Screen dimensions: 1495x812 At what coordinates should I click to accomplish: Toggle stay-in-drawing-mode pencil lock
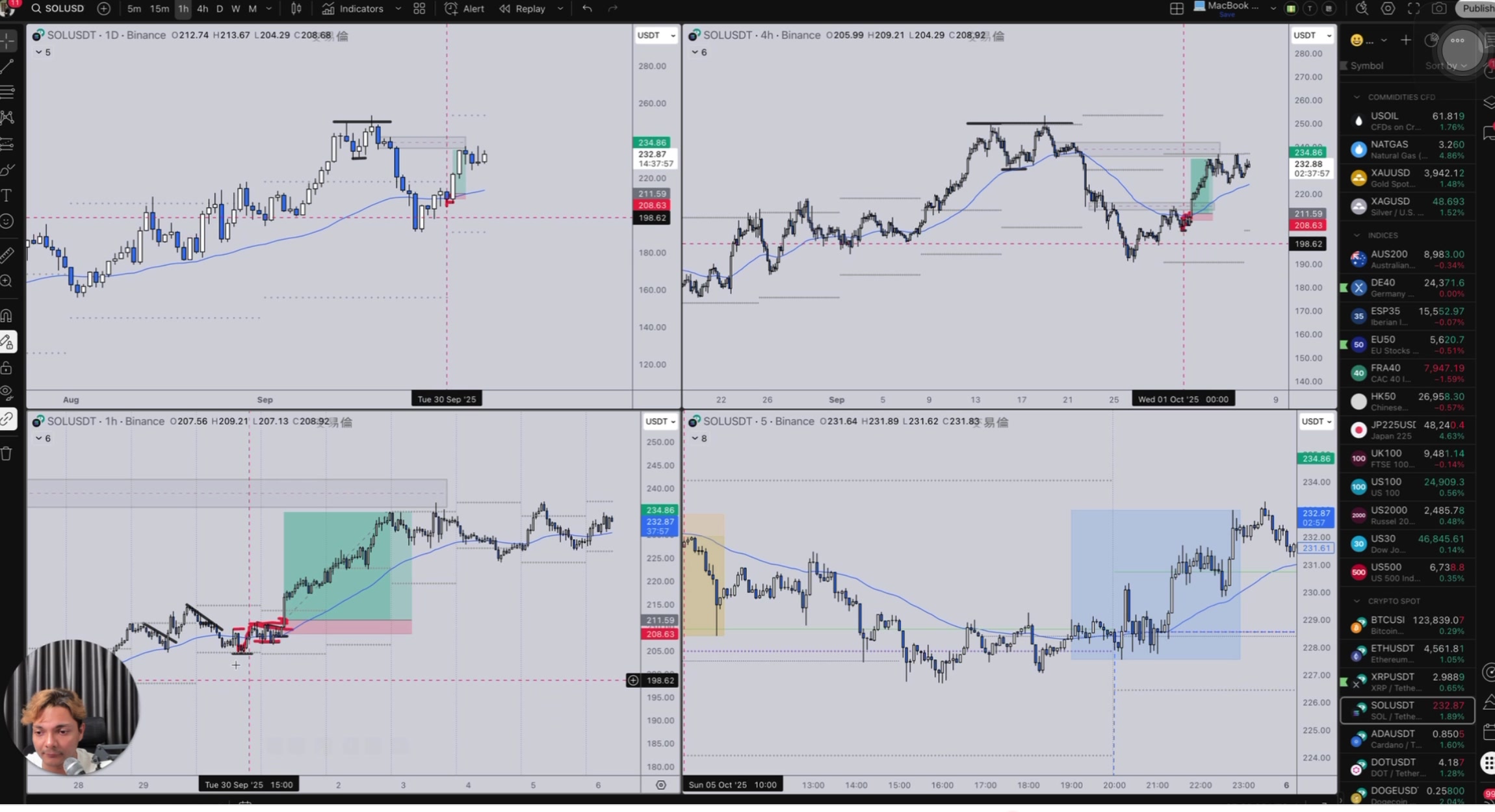7,342
